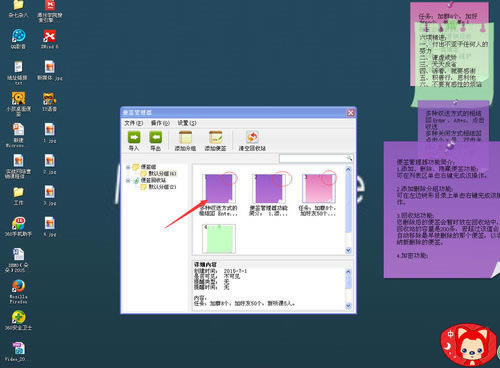Collapse the 便签回收站 tree node
The image size is (500, 368).
128,180
